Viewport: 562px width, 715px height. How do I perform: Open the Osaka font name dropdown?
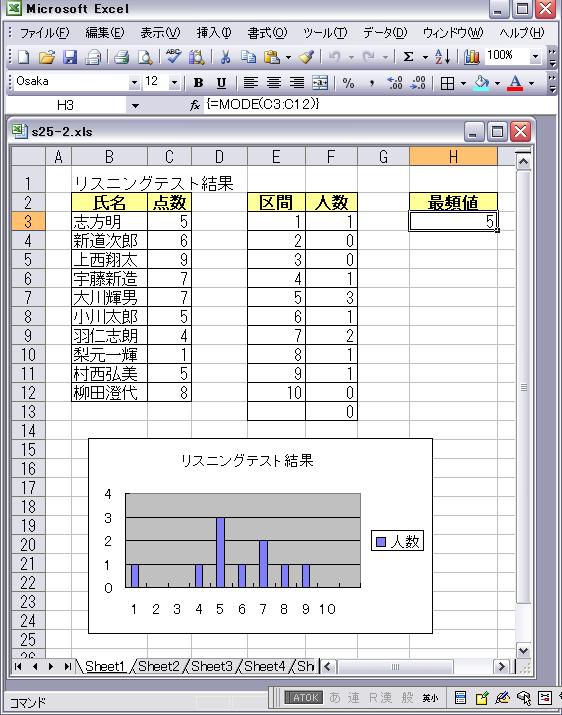coord(134,83)
